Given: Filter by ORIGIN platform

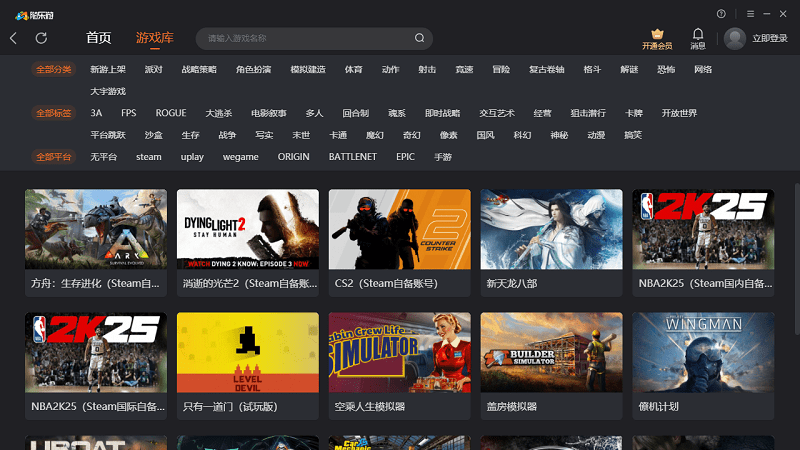Looking at the screenshot, I should [x=293, y=157].
